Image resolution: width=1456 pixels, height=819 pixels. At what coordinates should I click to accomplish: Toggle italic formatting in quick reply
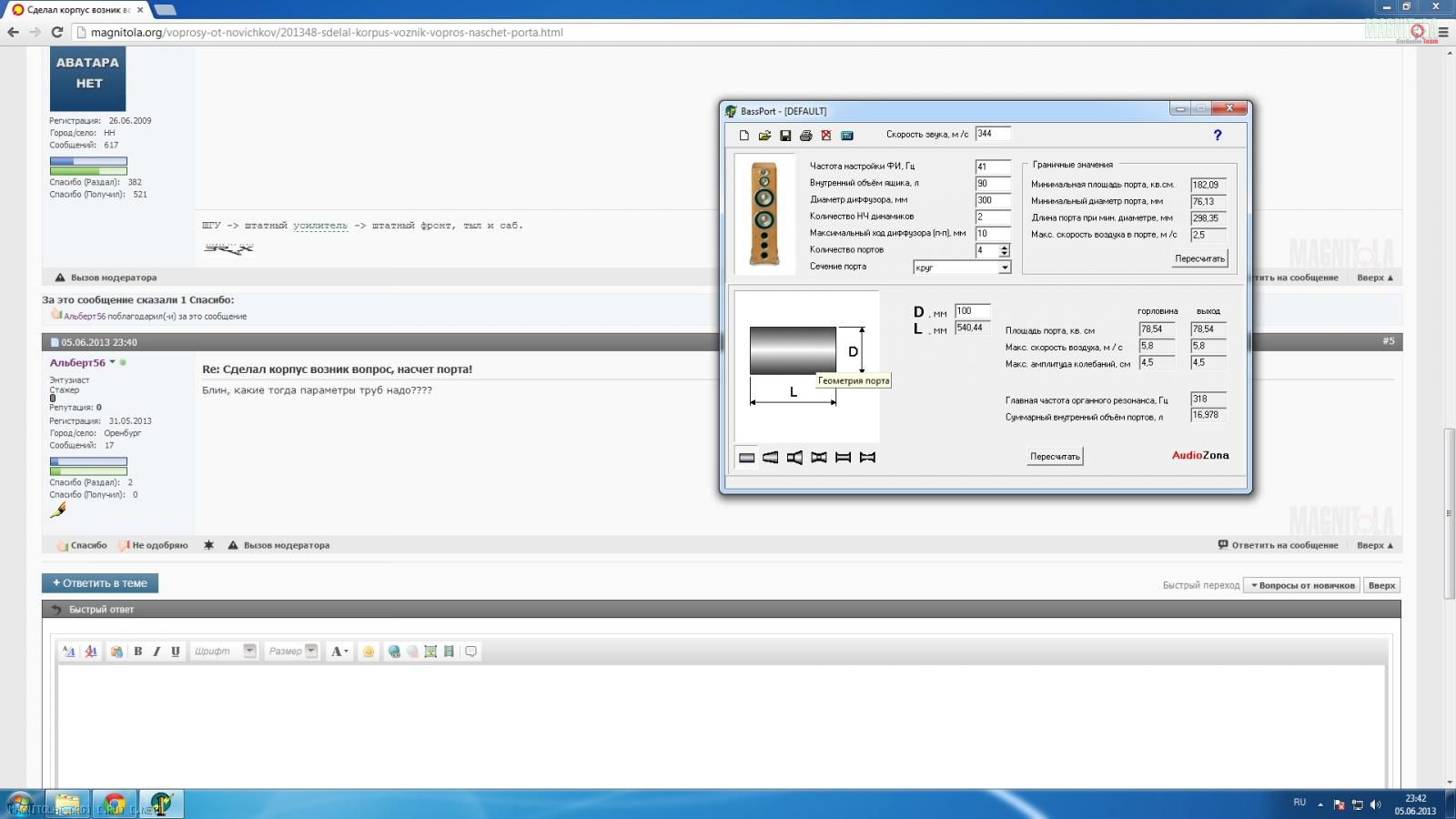[x=157, y=652]
